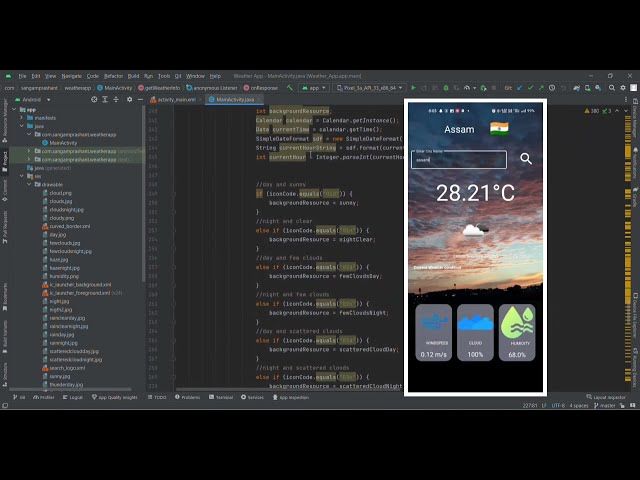This screenshot has width=640, height=480.
Task: Expand the manifests folder
Action: [22, 118]
